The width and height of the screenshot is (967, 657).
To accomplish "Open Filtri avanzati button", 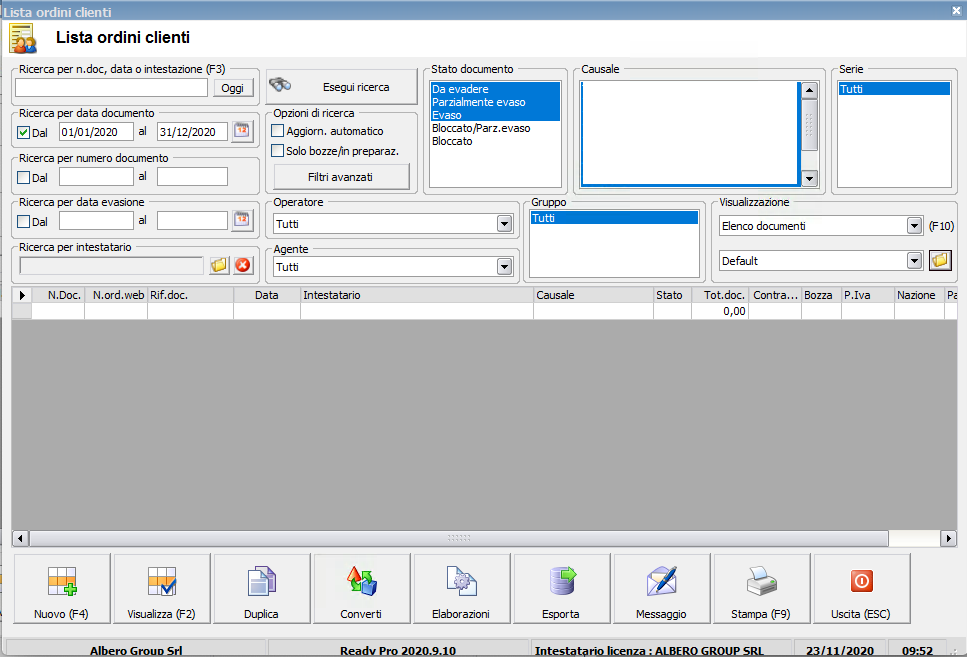I will (x=342, y=177).
